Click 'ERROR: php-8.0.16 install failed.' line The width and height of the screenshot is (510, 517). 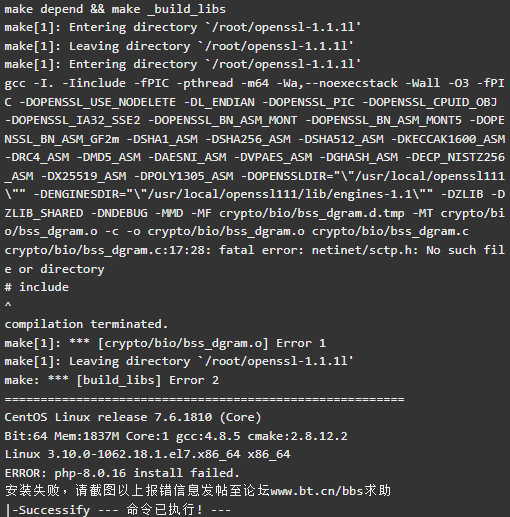pos(122,473)
